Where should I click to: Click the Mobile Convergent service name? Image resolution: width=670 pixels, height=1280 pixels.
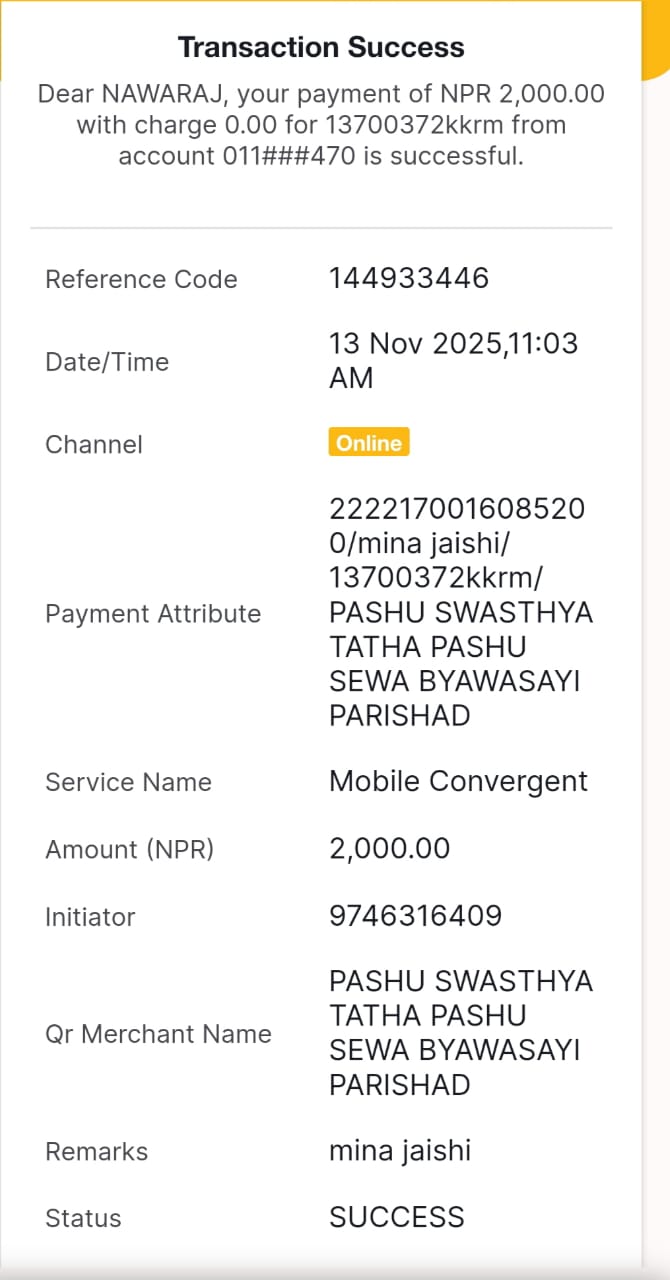point(459,781)
